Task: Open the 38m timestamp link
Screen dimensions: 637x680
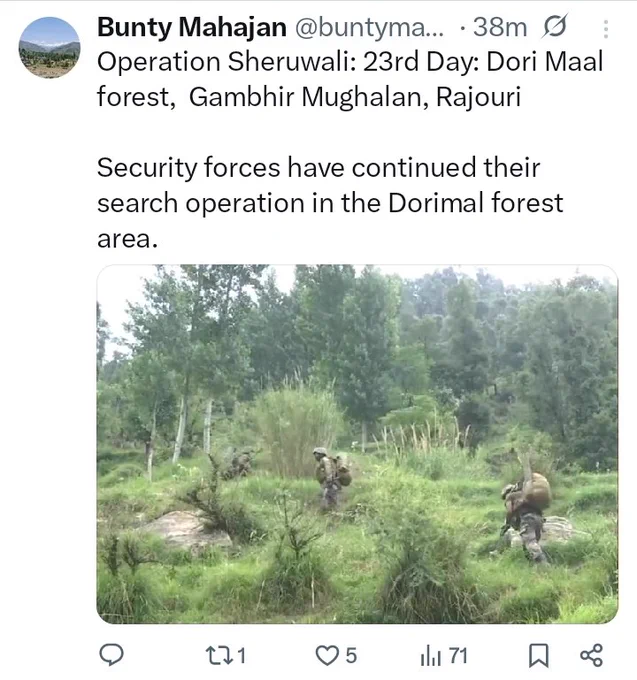Action: 500,27
